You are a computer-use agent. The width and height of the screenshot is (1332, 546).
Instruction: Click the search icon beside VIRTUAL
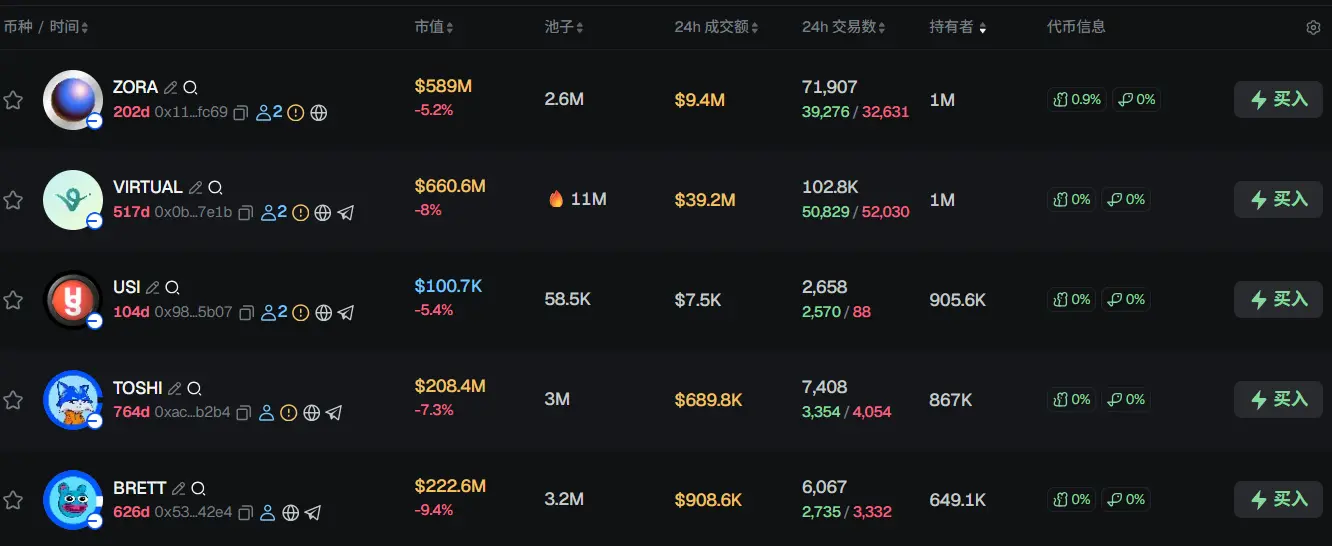(x=215, y=188)
